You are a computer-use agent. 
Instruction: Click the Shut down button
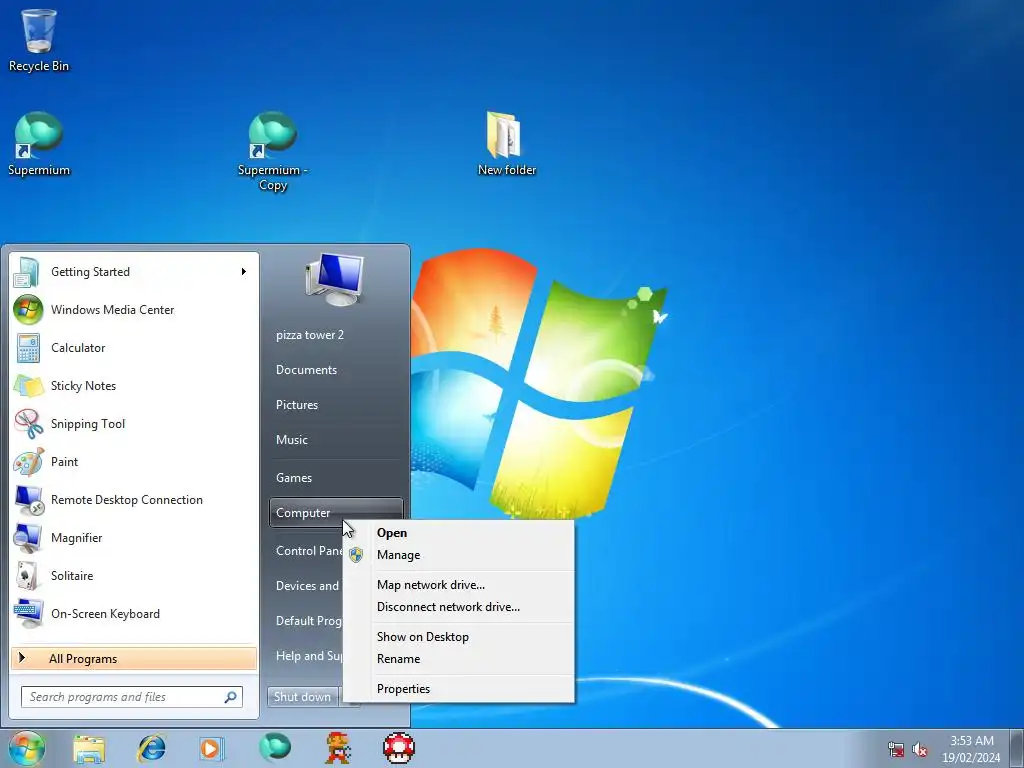303,697
